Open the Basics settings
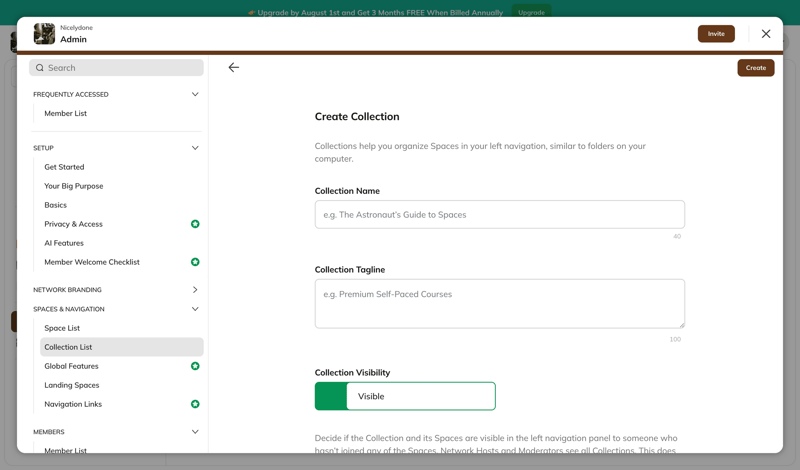Viewport: 800px width, 470px height. point(56,205)
